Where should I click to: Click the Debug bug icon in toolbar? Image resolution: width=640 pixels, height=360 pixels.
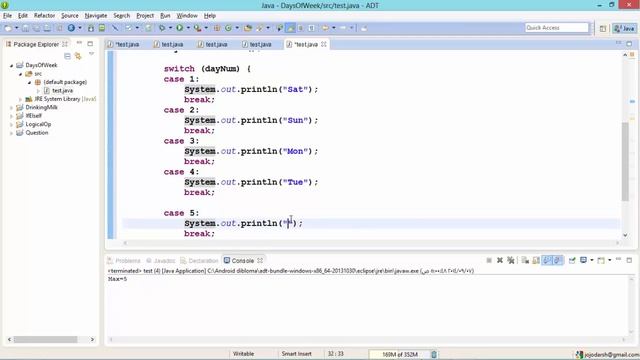click(x=162, y=28)
